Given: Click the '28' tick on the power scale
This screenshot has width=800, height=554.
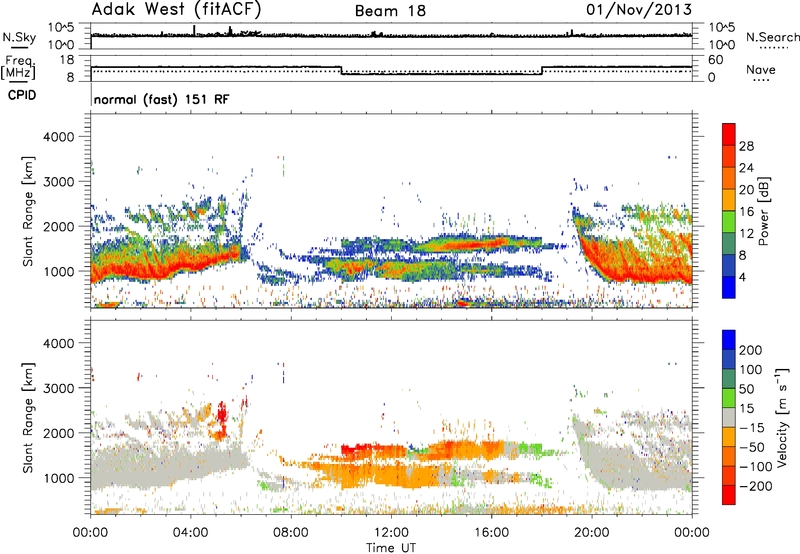Looking at the screenshot, I should 746,146.
